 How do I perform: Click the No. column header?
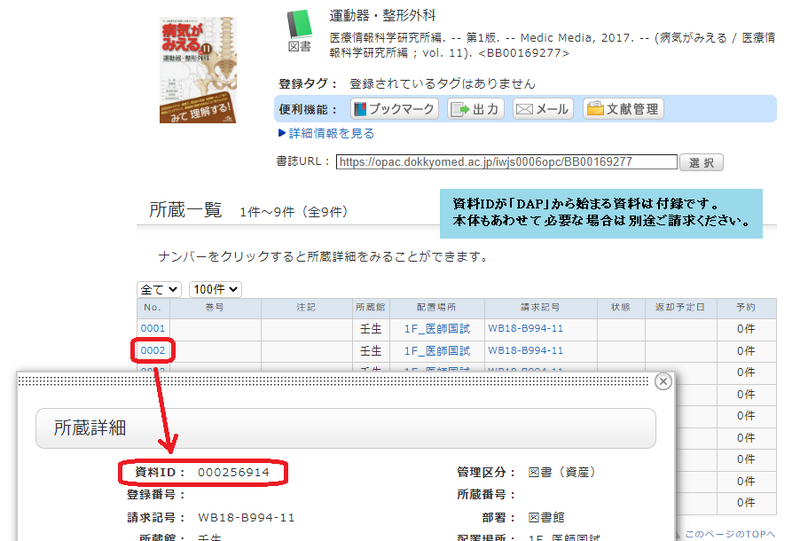(153, 307)
